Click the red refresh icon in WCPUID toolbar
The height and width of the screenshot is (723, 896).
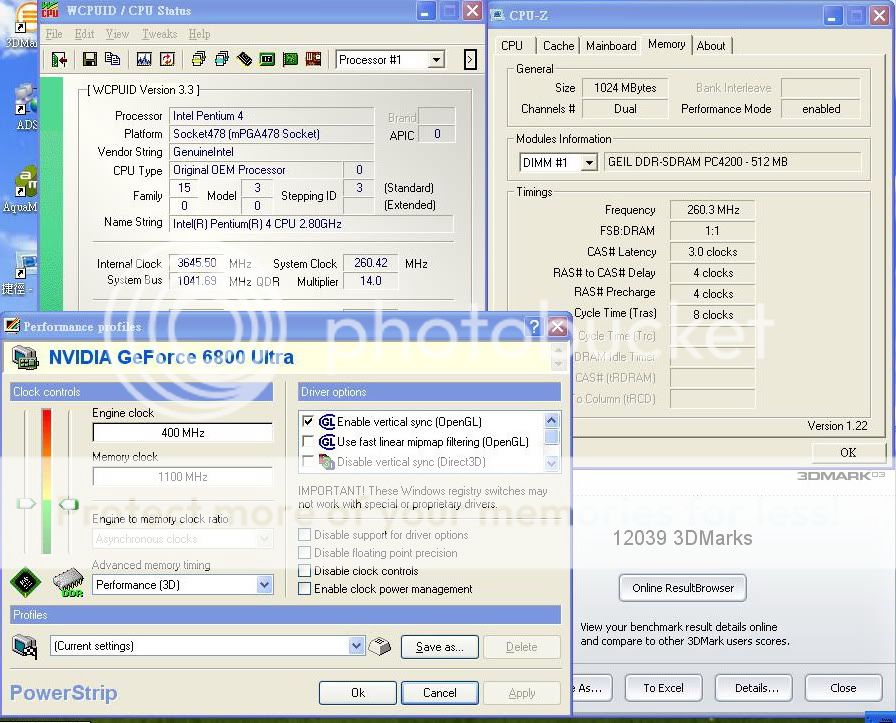(x=167, y=60)
